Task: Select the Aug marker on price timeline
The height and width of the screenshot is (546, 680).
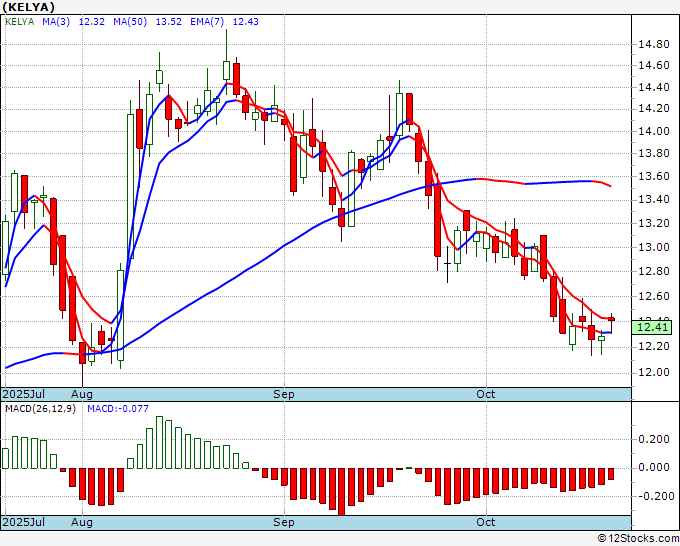Action: [82, 394]
